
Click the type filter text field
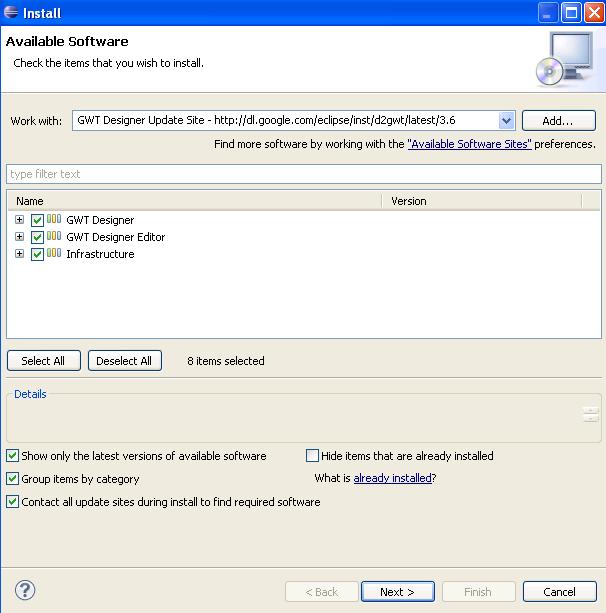304,174
